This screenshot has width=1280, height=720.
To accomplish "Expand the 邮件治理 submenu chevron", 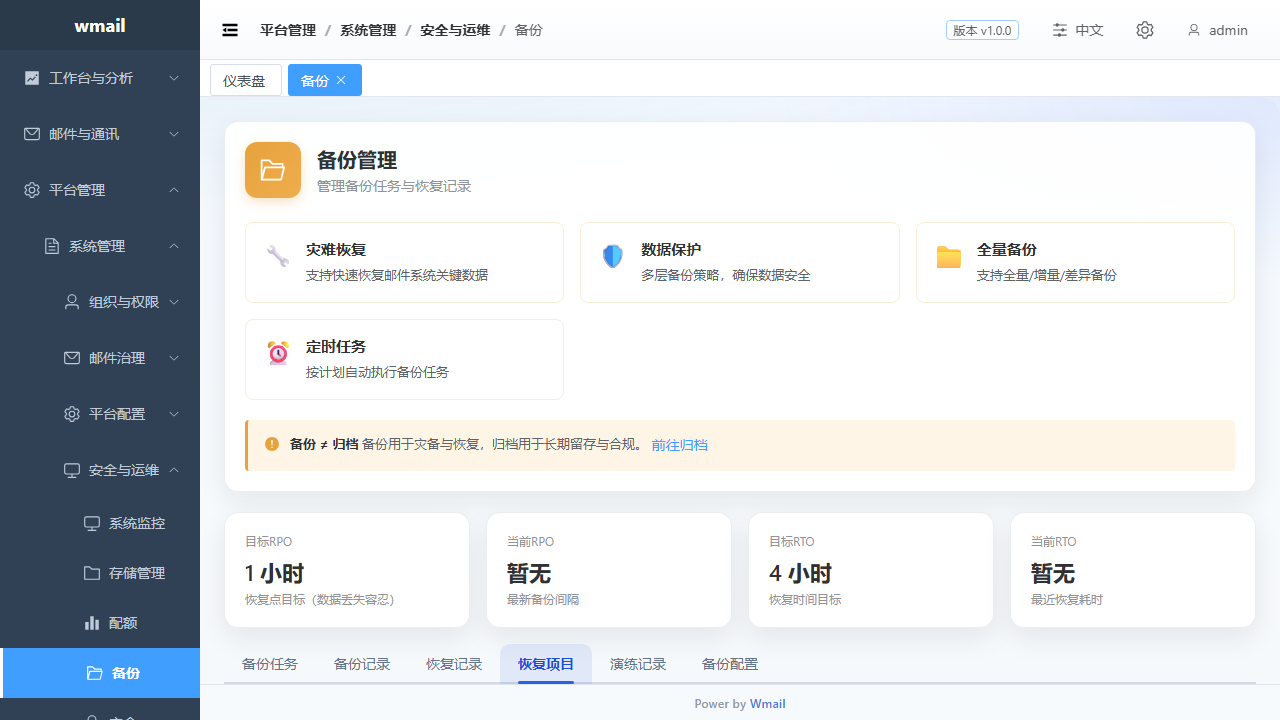I will point(174,358).
